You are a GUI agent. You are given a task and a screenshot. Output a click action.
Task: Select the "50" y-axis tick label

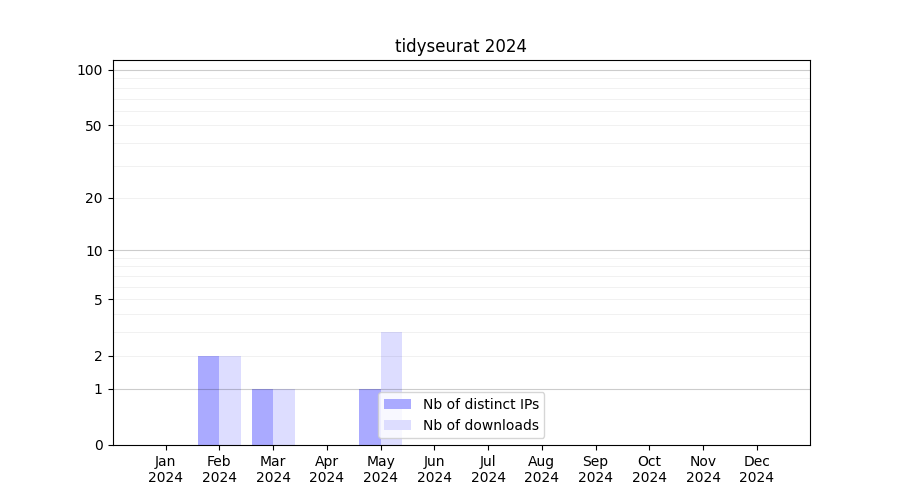(x=94, y=126)
